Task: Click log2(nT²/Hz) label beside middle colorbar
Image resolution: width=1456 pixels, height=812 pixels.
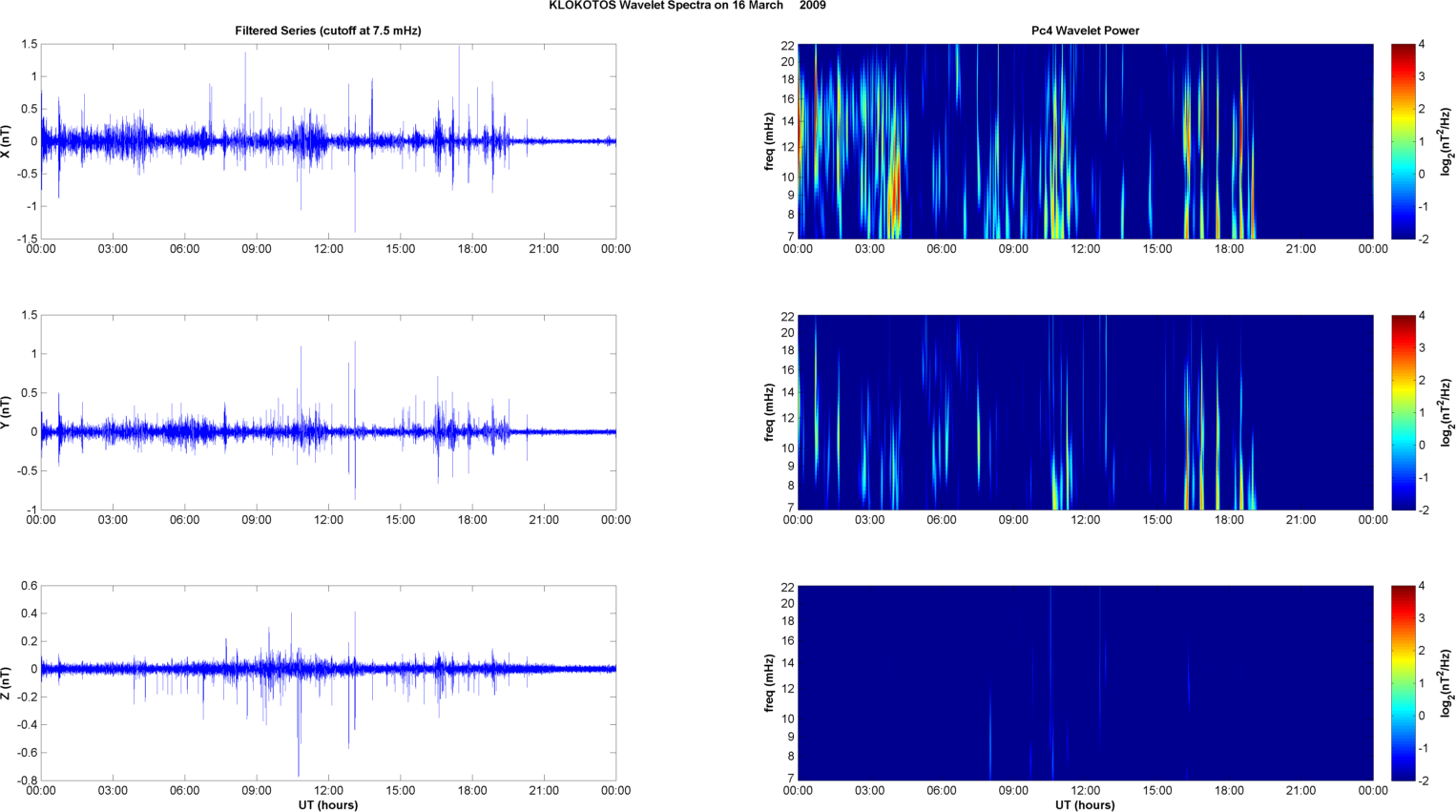Action: [1446, 412]
